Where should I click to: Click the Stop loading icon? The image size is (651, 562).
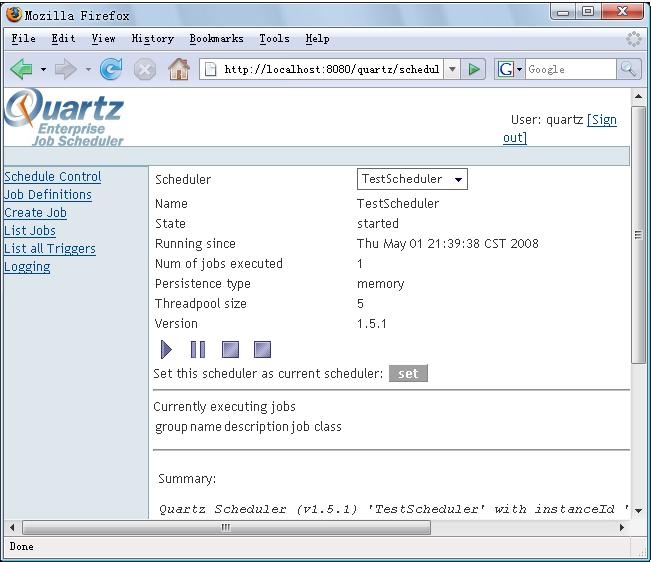click(x=145, y=69)
